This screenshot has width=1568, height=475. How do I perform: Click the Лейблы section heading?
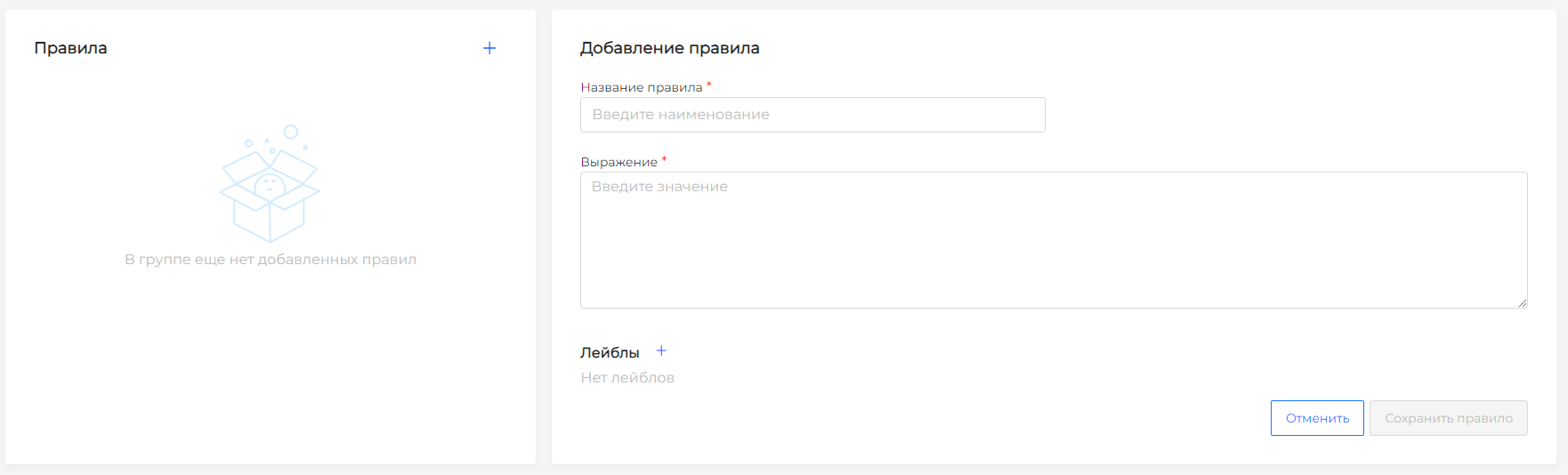pos(610,352)
